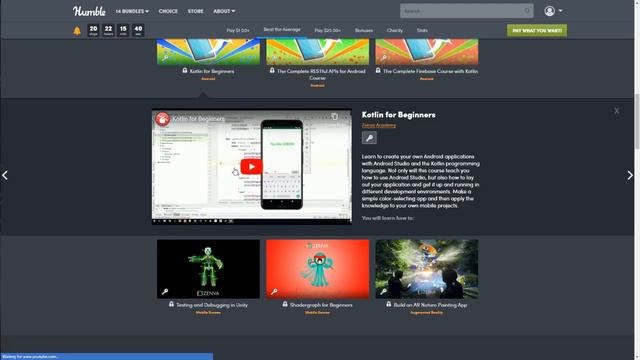Switch to Bonuses tab

364,30
